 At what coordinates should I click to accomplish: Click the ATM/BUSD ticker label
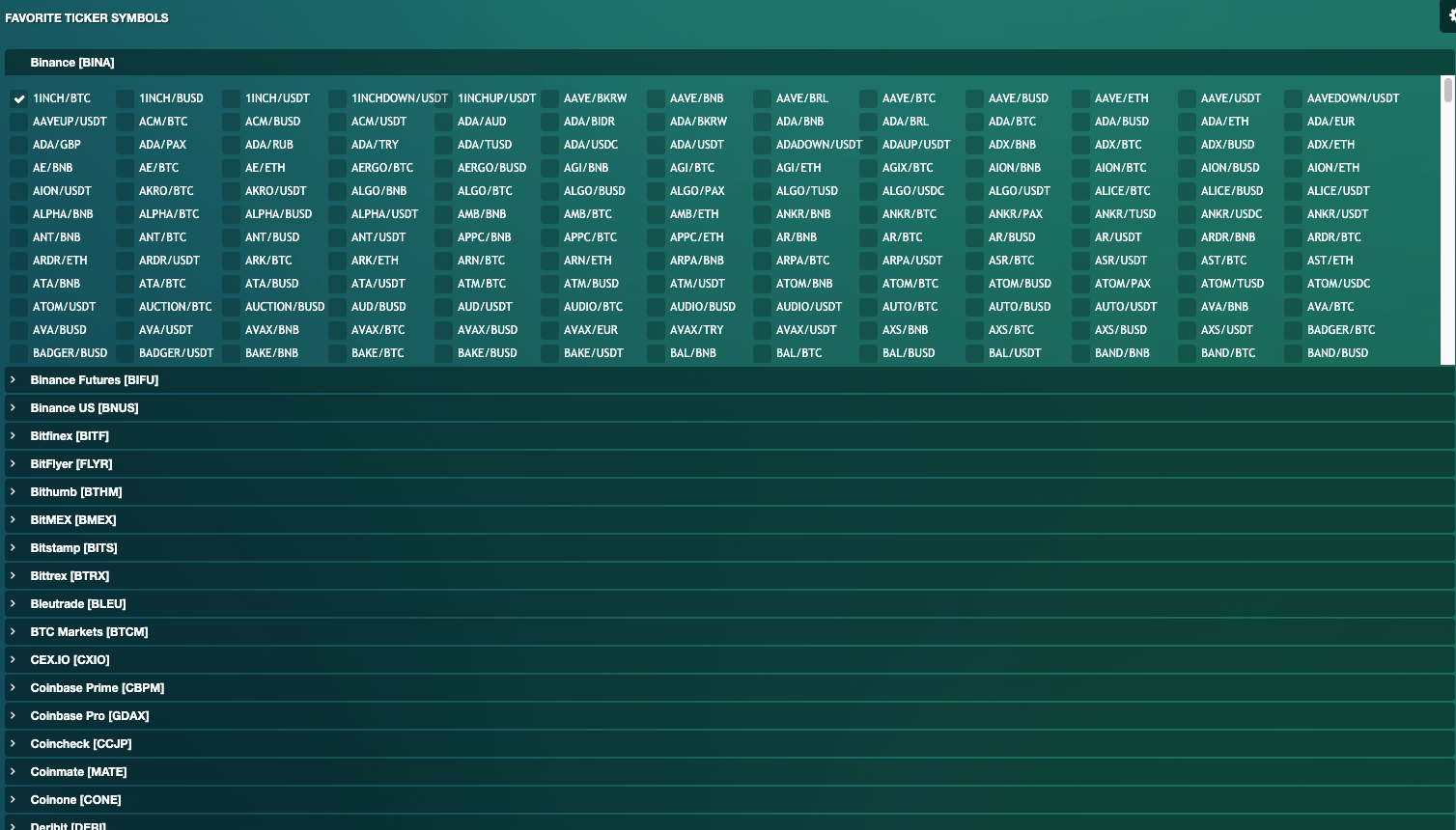pyautogui.click(x=591, y=284)
